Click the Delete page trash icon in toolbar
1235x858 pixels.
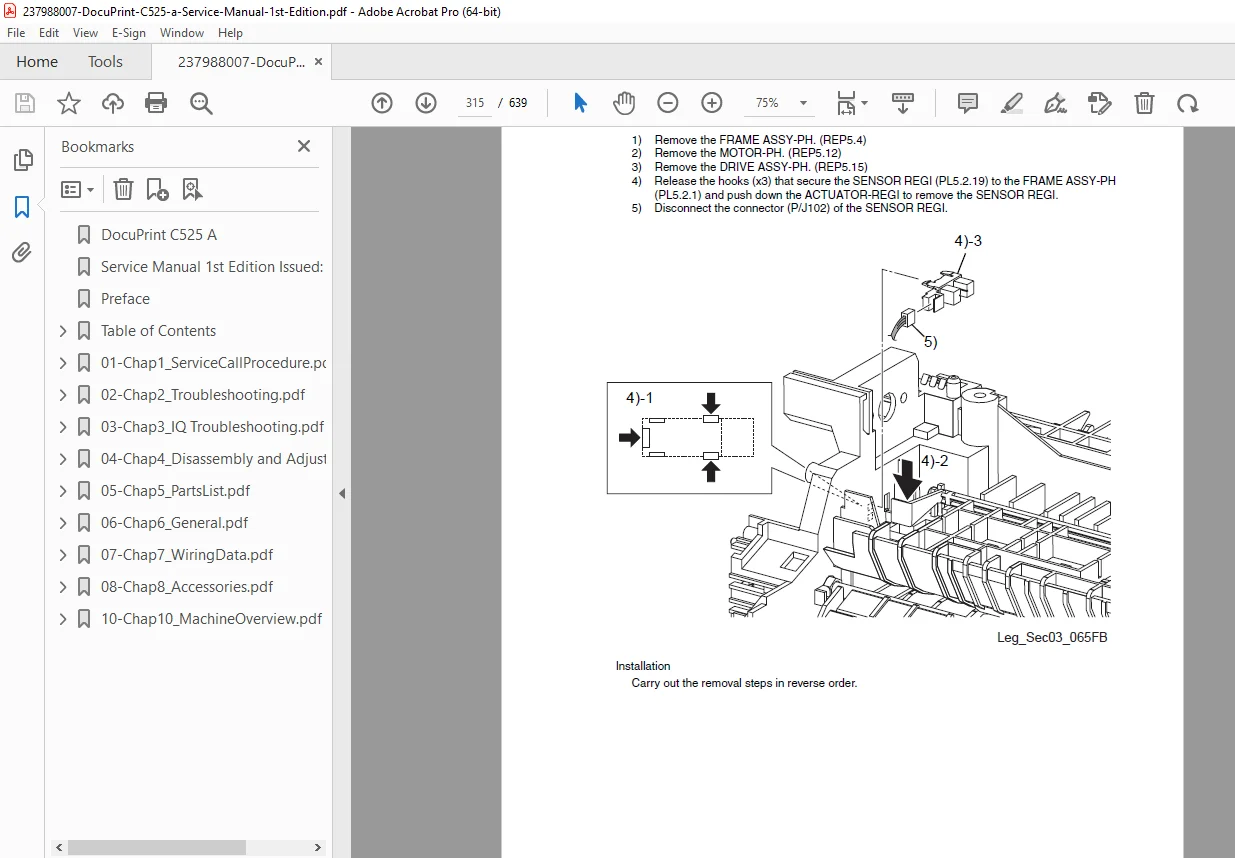point(1144,103)
